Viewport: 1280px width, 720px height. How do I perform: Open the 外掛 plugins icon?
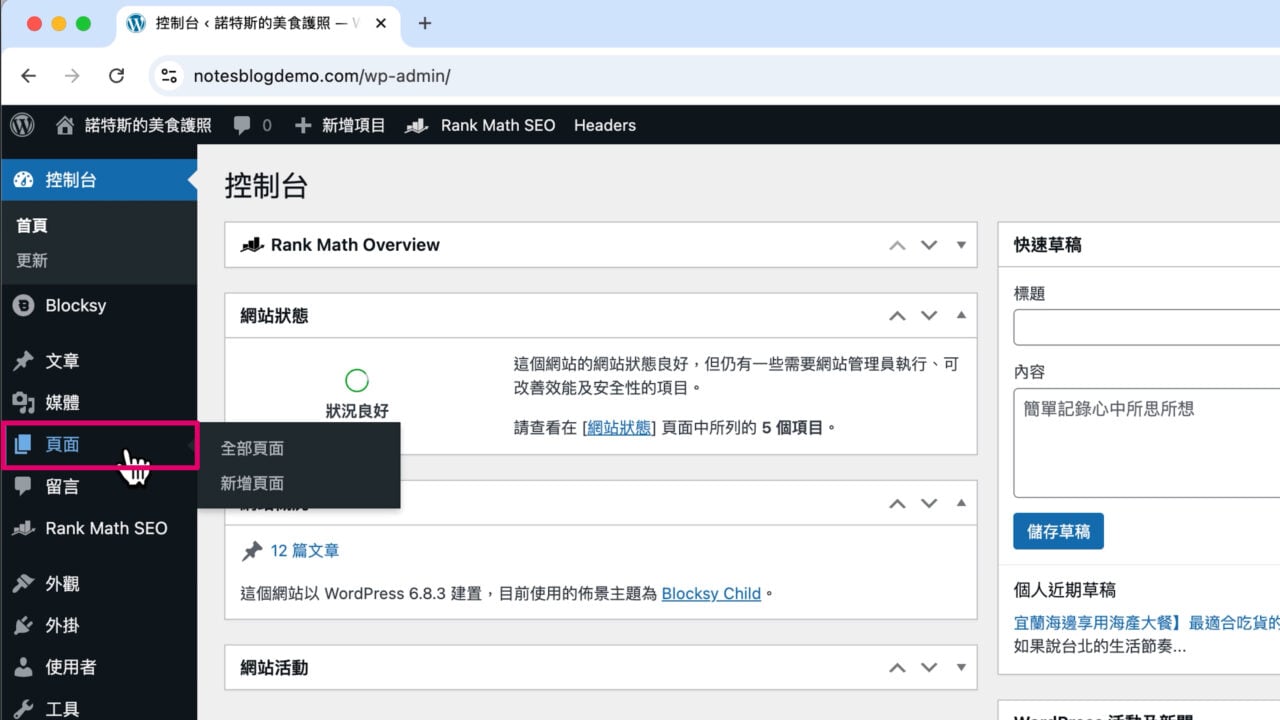click(x=22, y=625)
